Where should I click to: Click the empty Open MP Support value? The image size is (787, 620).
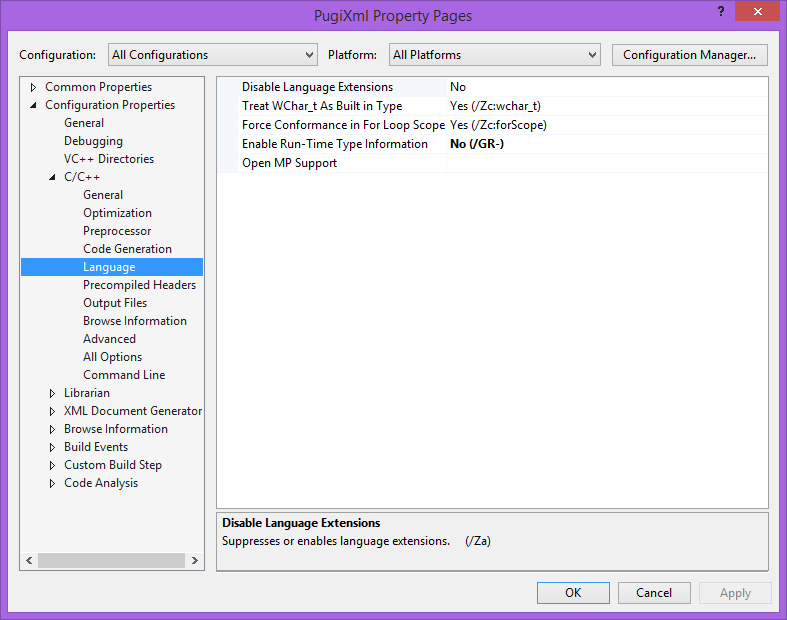pos(607,163)
